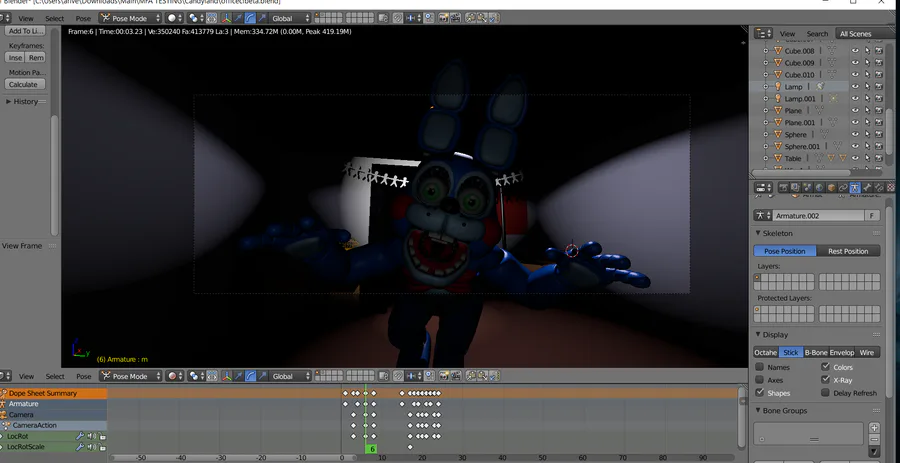Click the Rem keyframe button
The width and height of the screenshot is (900, 463).
(36, 57)
